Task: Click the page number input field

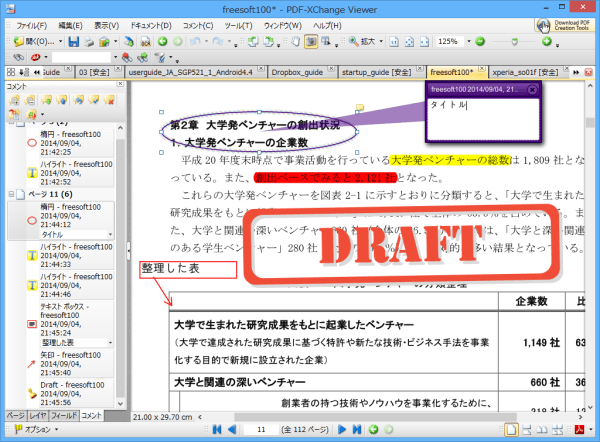Action: 267,429
